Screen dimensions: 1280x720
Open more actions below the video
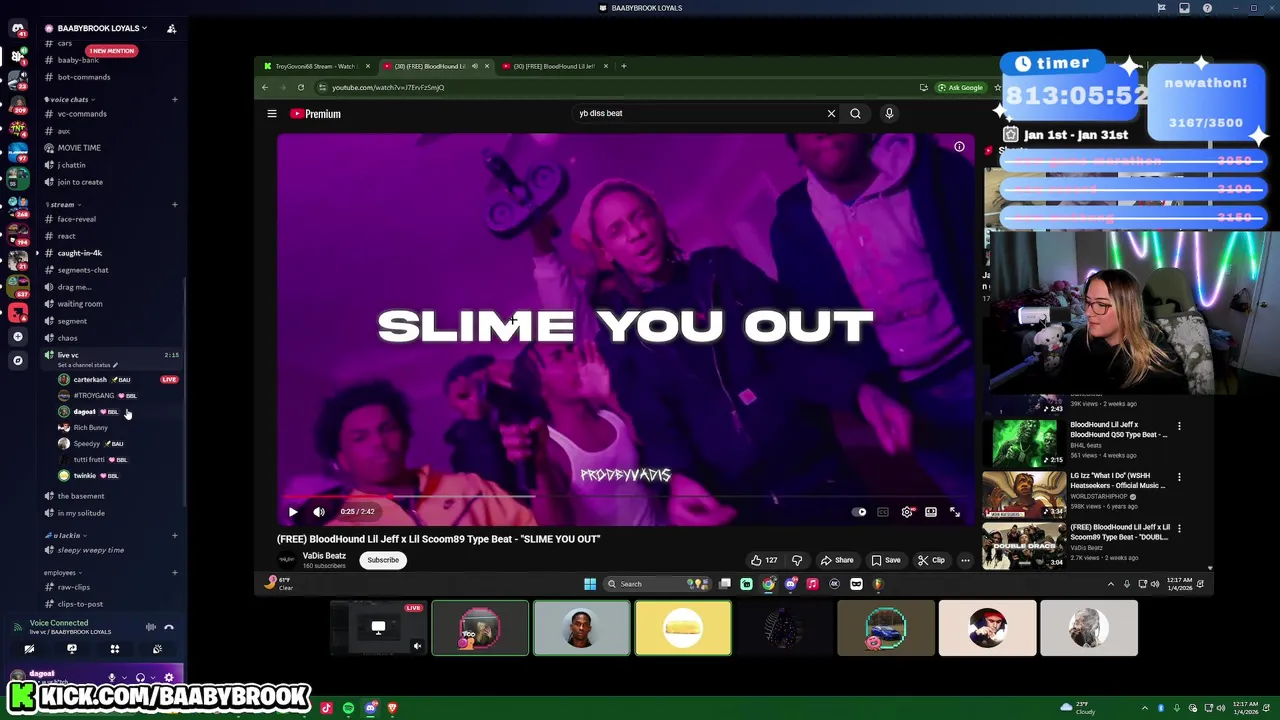click(x=965, y=560)
